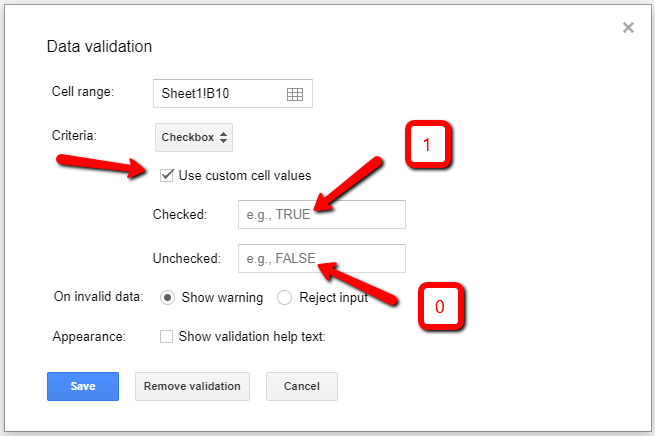Click the Use custom cell values label

coord(244,175)
